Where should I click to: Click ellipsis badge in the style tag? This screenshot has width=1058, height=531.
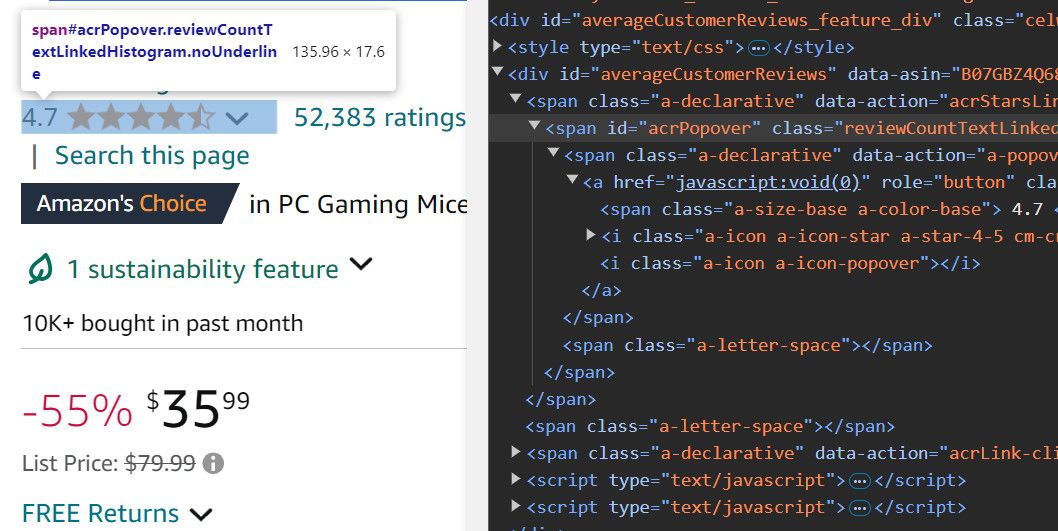pos(759,48)
